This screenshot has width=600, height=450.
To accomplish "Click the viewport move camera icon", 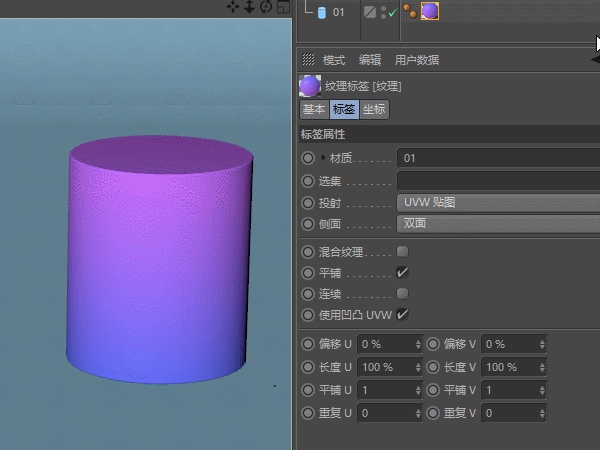I will click(x=233, y=7).
